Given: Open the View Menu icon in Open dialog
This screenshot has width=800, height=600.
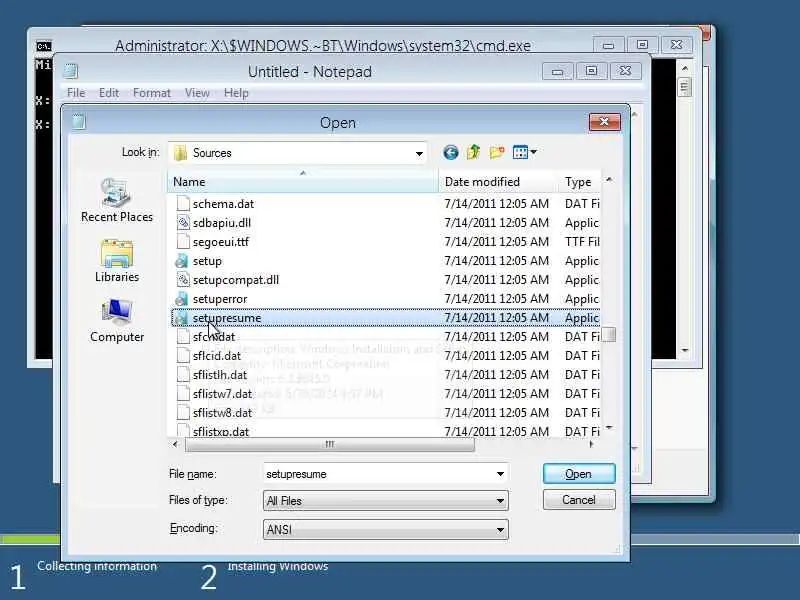Looking at the screenshot, I should (x=524, y=152).
